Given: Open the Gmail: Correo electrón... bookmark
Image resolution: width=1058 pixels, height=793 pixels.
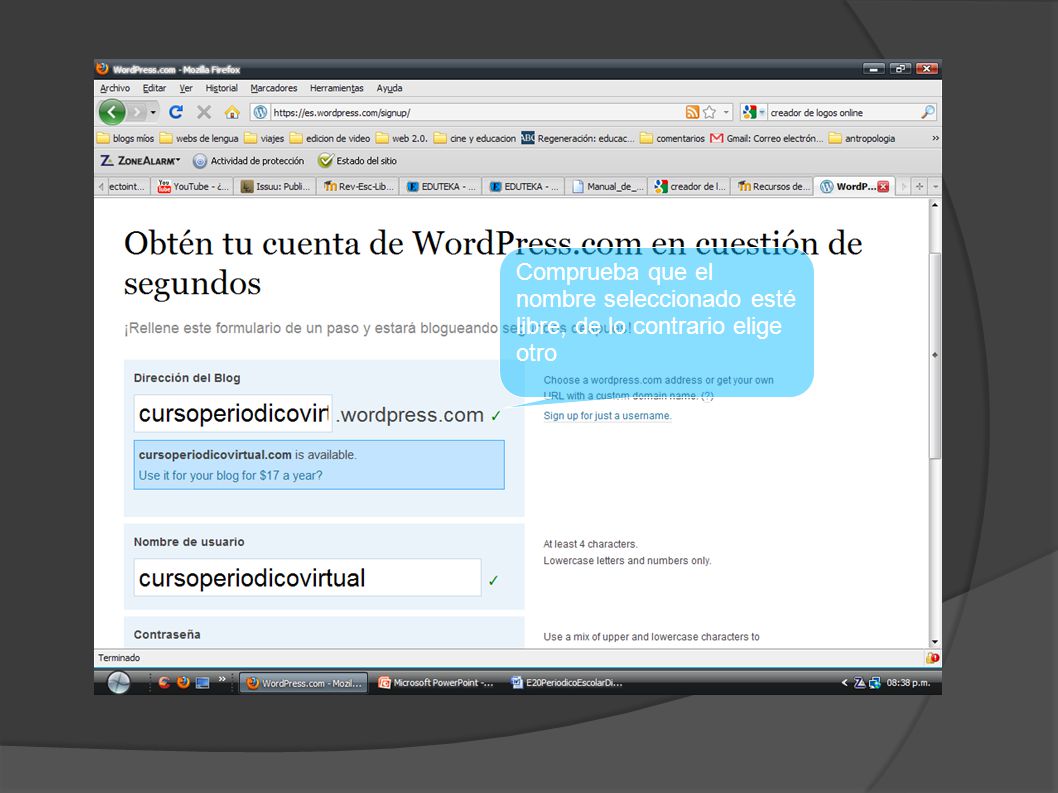Looking at the screenshot, I should click(x=767, y=138).
